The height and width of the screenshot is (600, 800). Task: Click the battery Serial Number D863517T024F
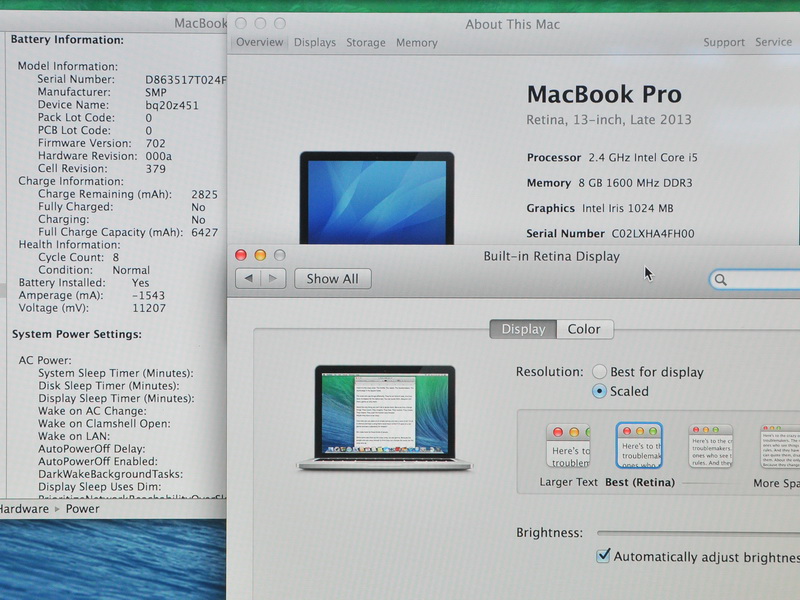[186, 80]
